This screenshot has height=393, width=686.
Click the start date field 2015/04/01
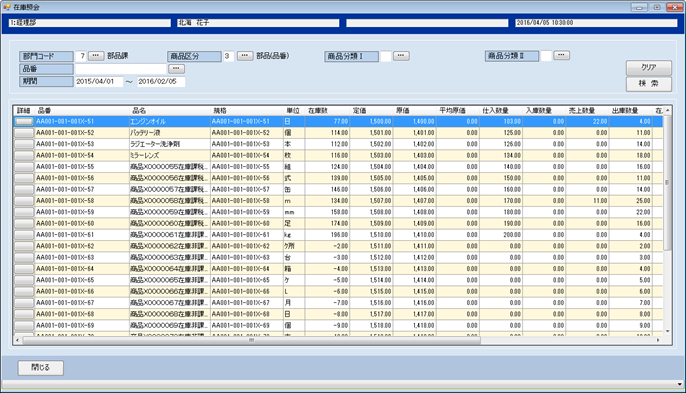pos(99,81)
